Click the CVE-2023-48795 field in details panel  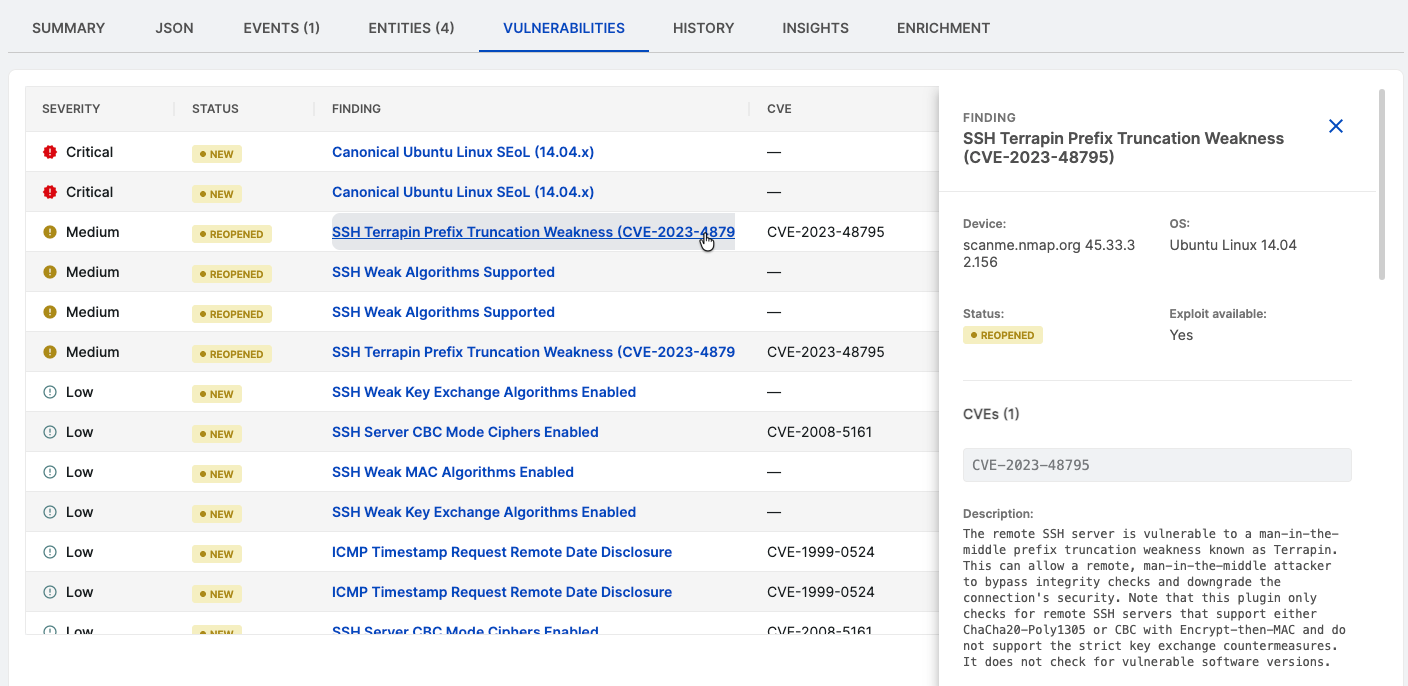[x=1157, y=465]
